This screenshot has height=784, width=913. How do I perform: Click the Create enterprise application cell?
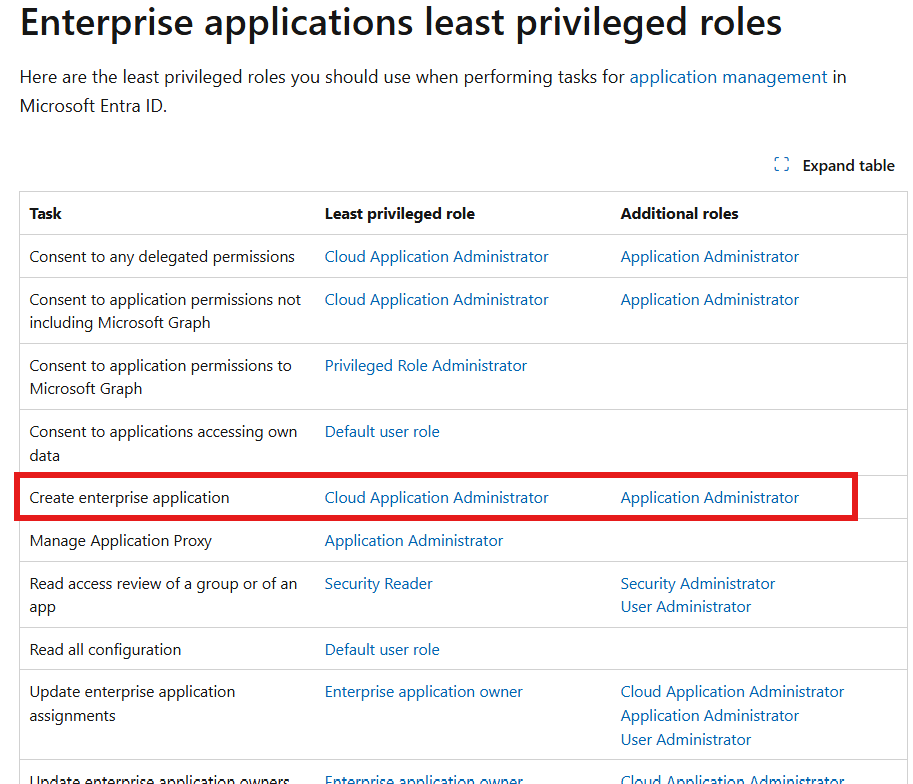pos(129,497)
